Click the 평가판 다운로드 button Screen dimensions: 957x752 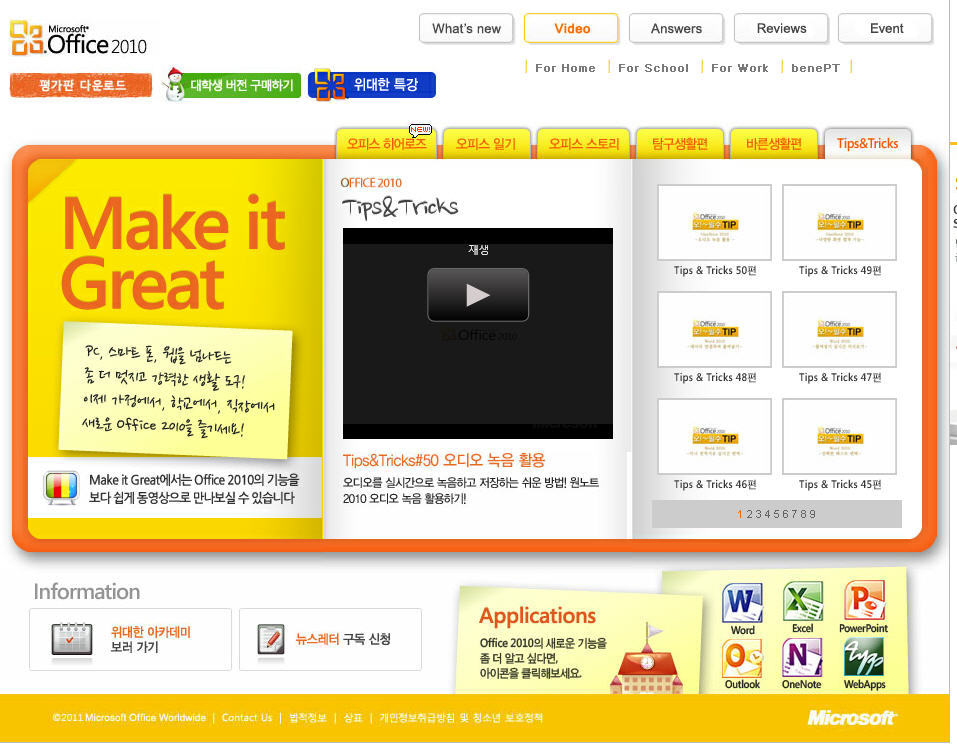tap(81, 85)
